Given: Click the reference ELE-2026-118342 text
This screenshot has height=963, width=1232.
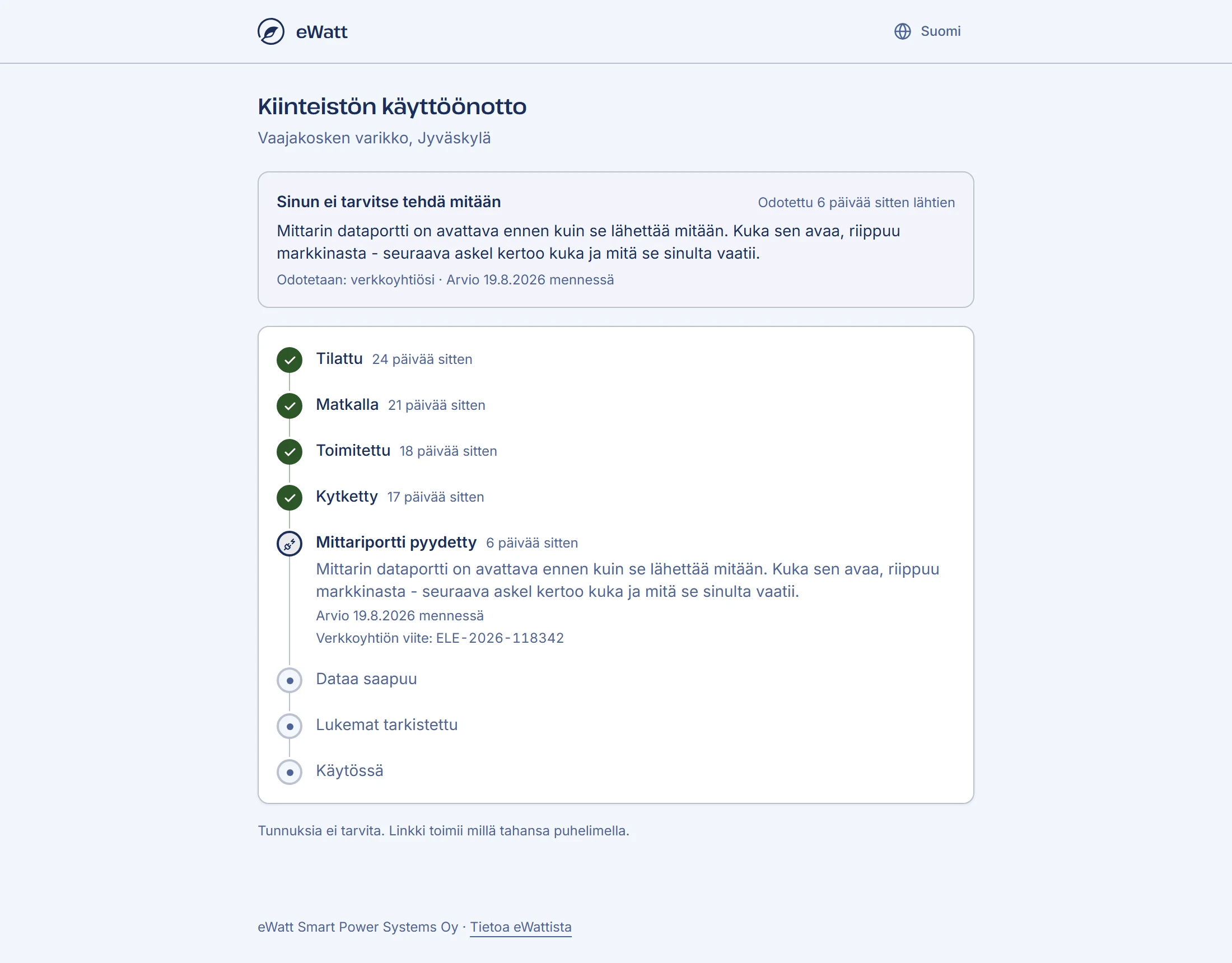Looking at the screenshot, I should click(x=500, y=638).
